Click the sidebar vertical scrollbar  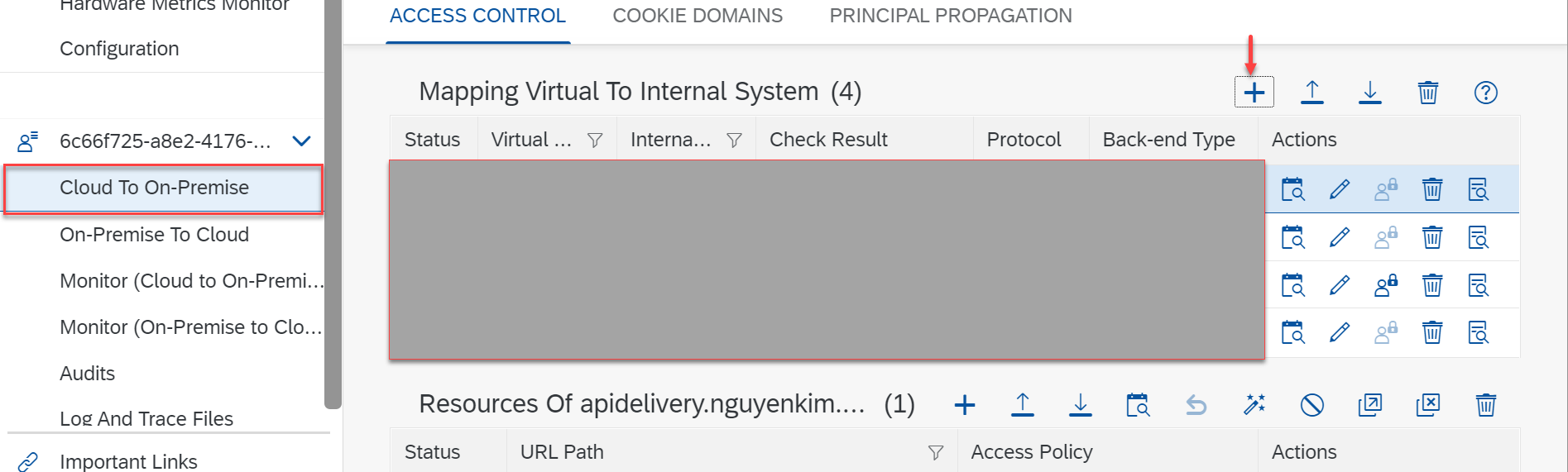coord(333,207)
